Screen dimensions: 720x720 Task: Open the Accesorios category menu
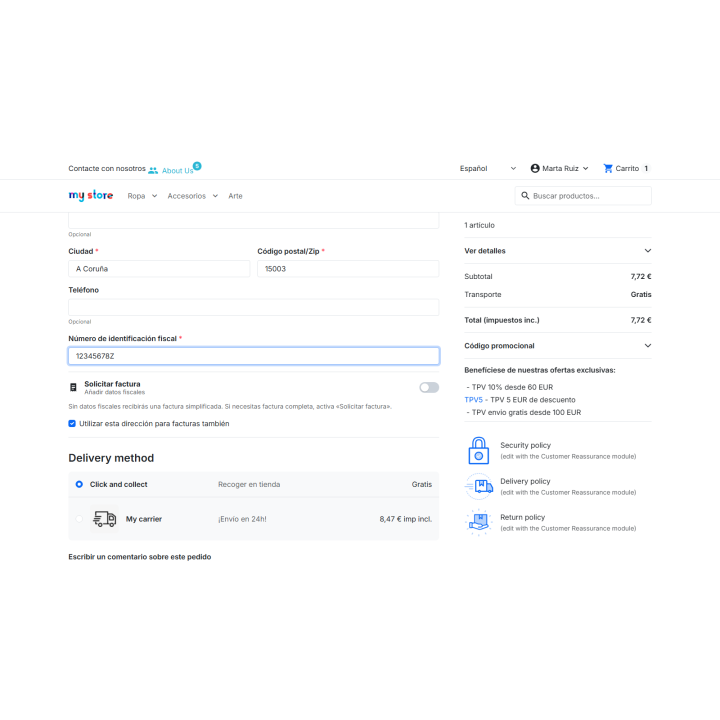point(186,196)
